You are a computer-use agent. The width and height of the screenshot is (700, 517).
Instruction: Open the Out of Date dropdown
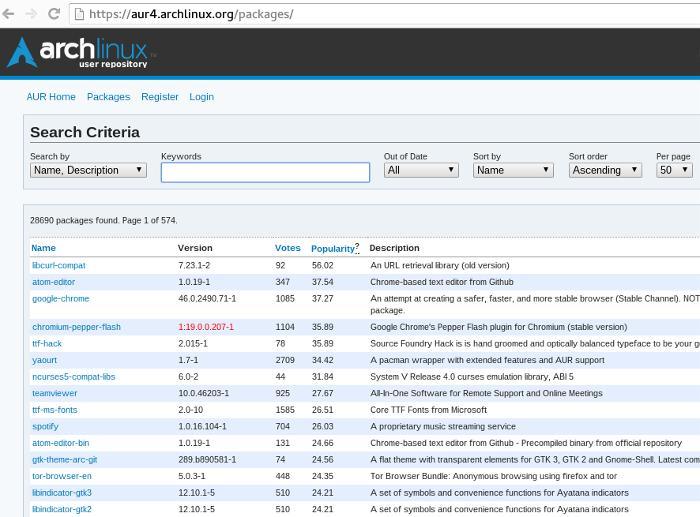(421, 170)
